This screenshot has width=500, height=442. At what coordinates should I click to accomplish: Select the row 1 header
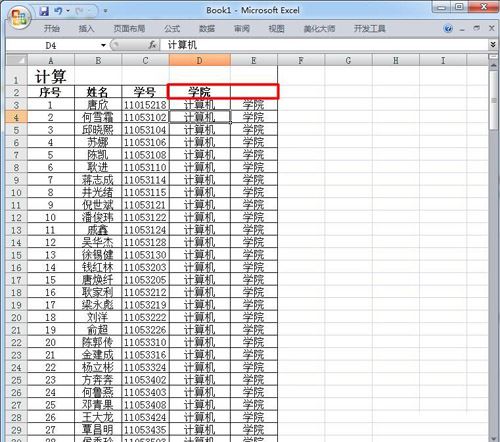click(16, 76)
